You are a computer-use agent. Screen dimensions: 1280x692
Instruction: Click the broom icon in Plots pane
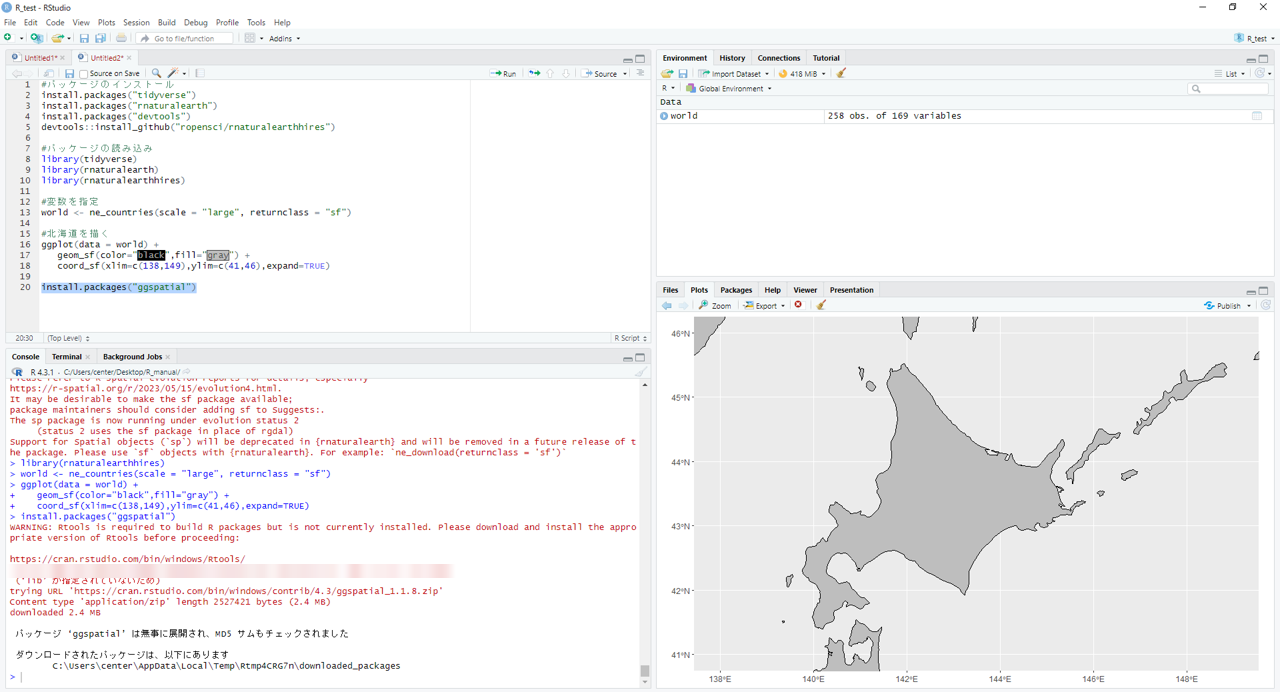coord(821,305)
